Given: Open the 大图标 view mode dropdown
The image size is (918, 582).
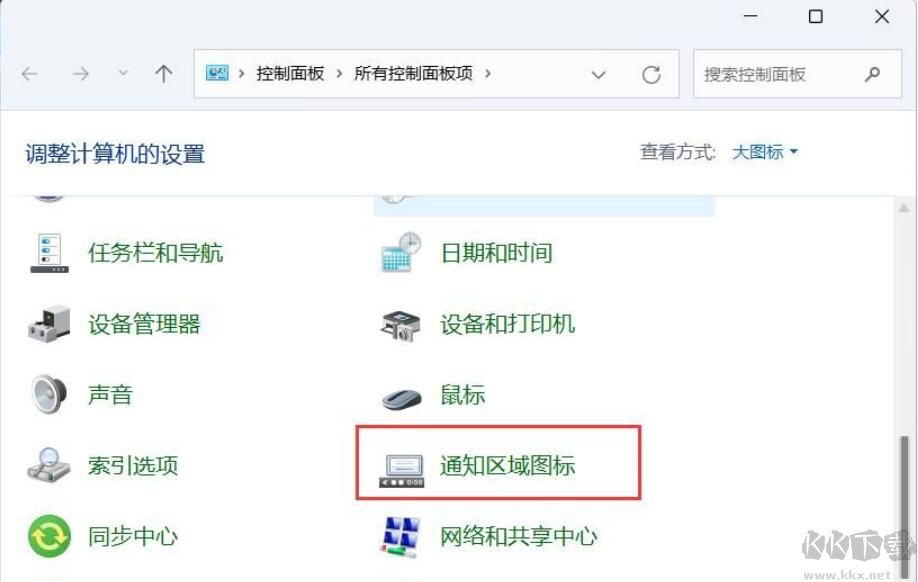Looking at the screenshot, I should (x=765, y=152).
